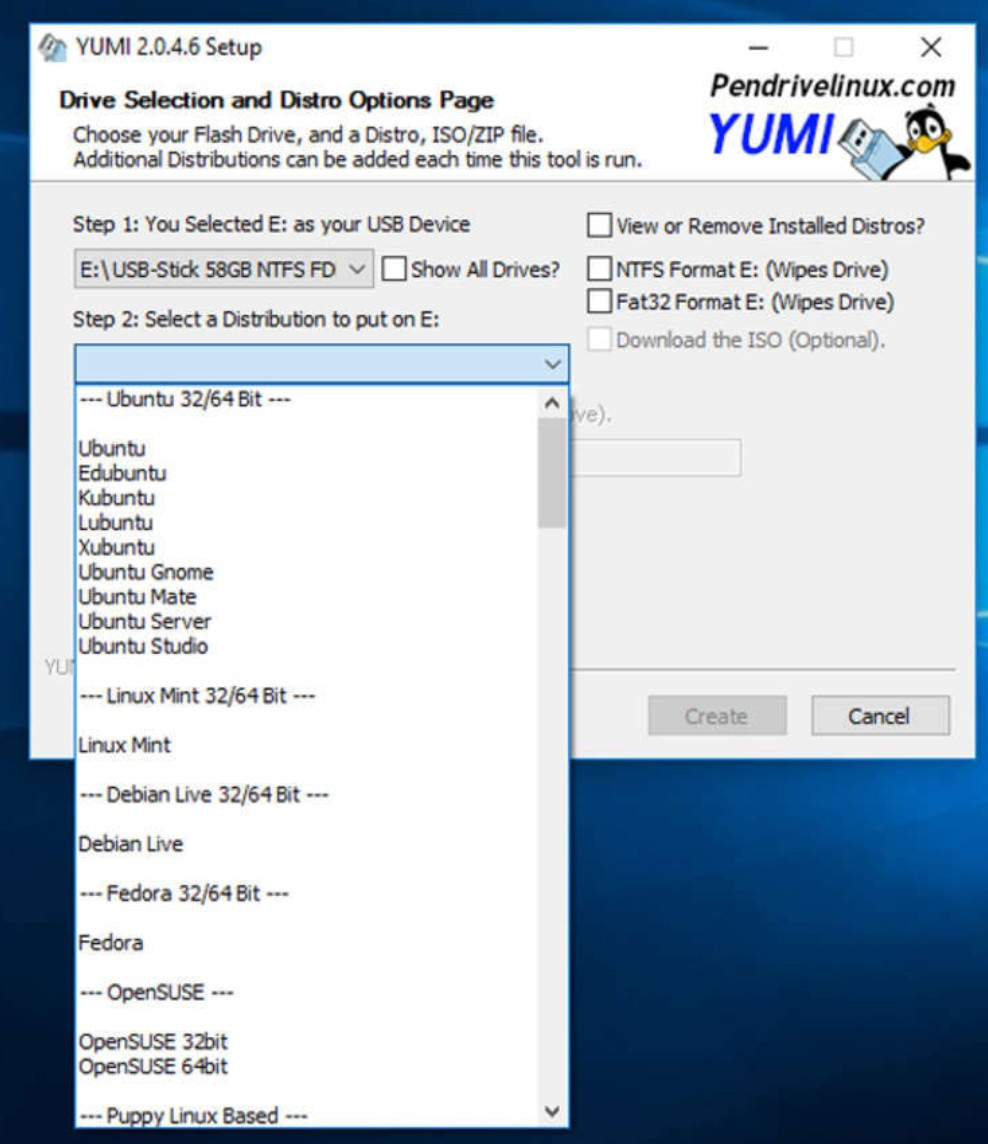The height and width of the screenshot is (1144, 988).
Task: Check NTFS Format E: option
Action: [599, 269]
